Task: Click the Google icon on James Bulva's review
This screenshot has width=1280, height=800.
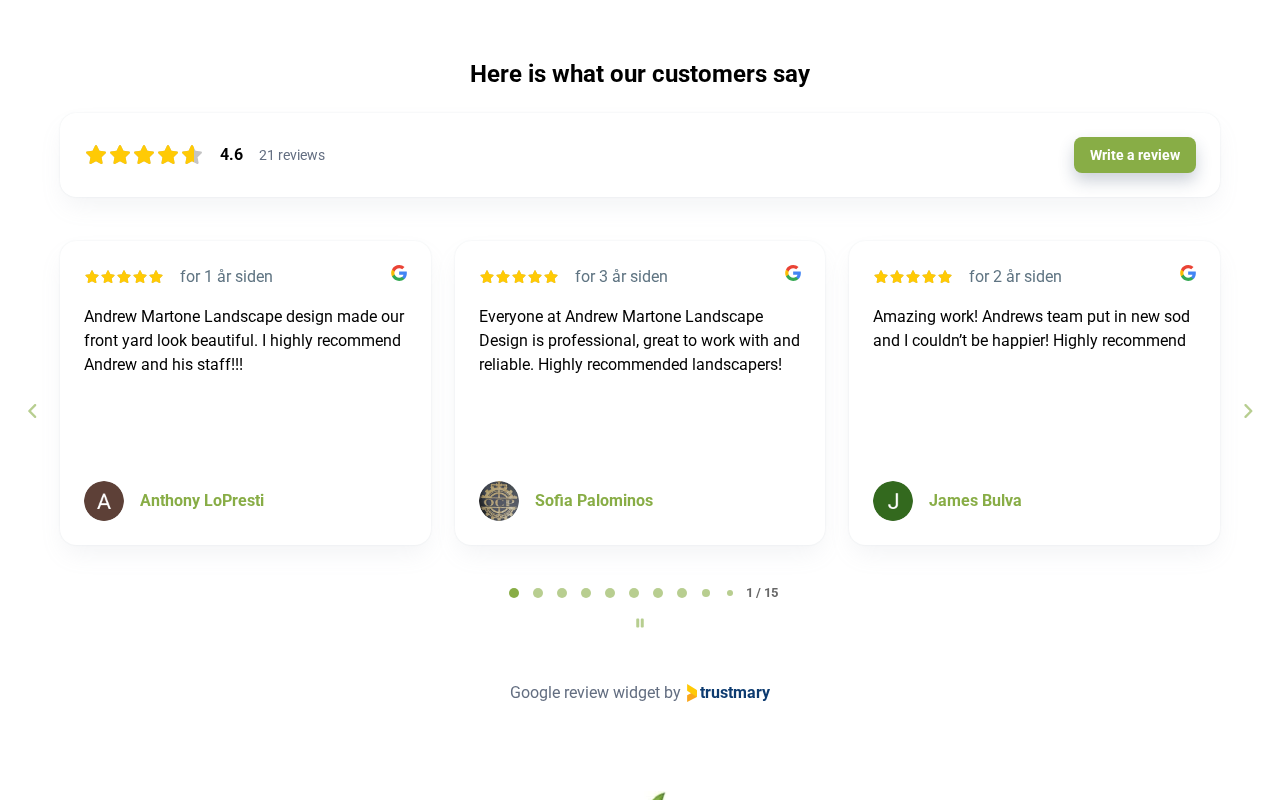Action: pos(1188,273)
